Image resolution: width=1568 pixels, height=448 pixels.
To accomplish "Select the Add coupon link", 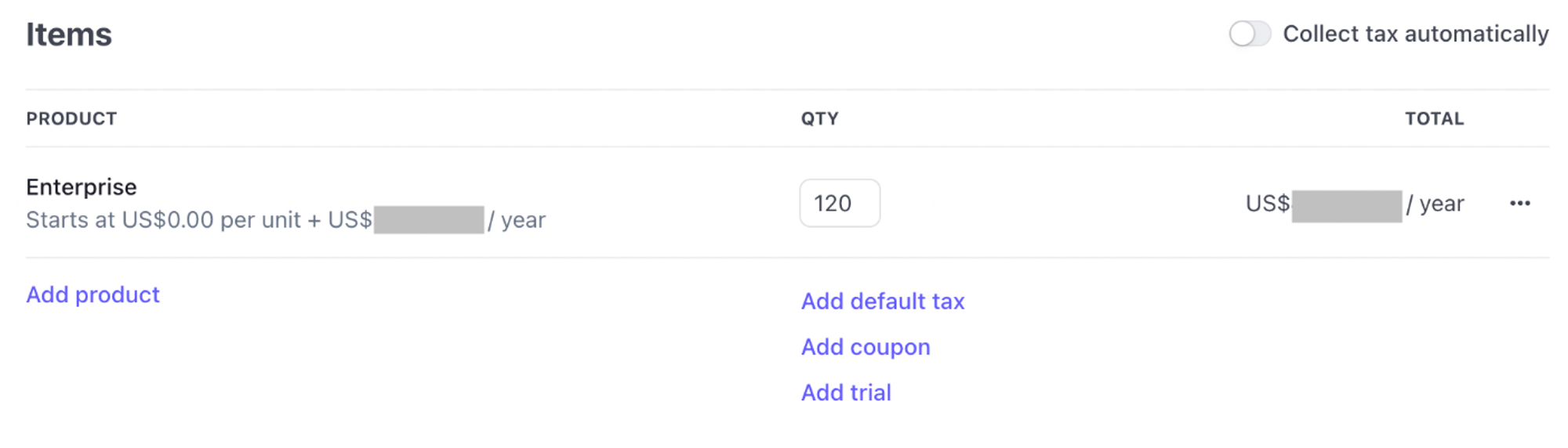I will tap(865, 347).
